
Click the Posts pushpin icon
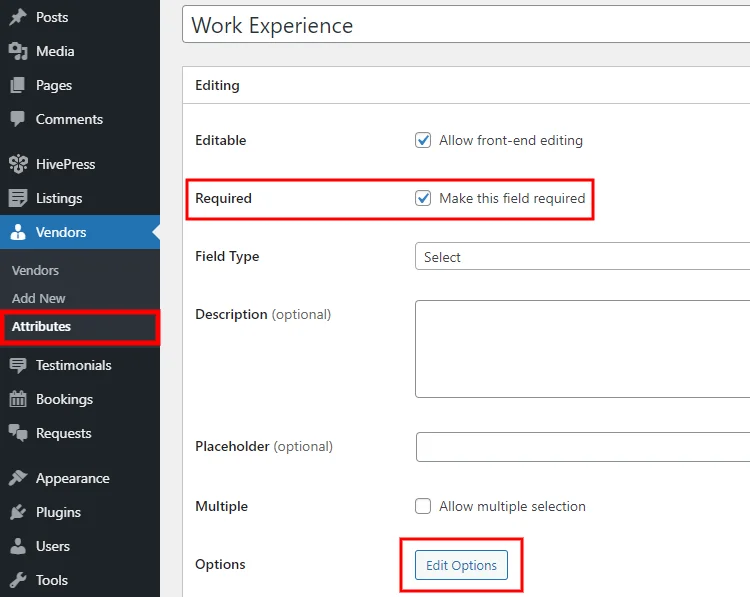(18, 17)
